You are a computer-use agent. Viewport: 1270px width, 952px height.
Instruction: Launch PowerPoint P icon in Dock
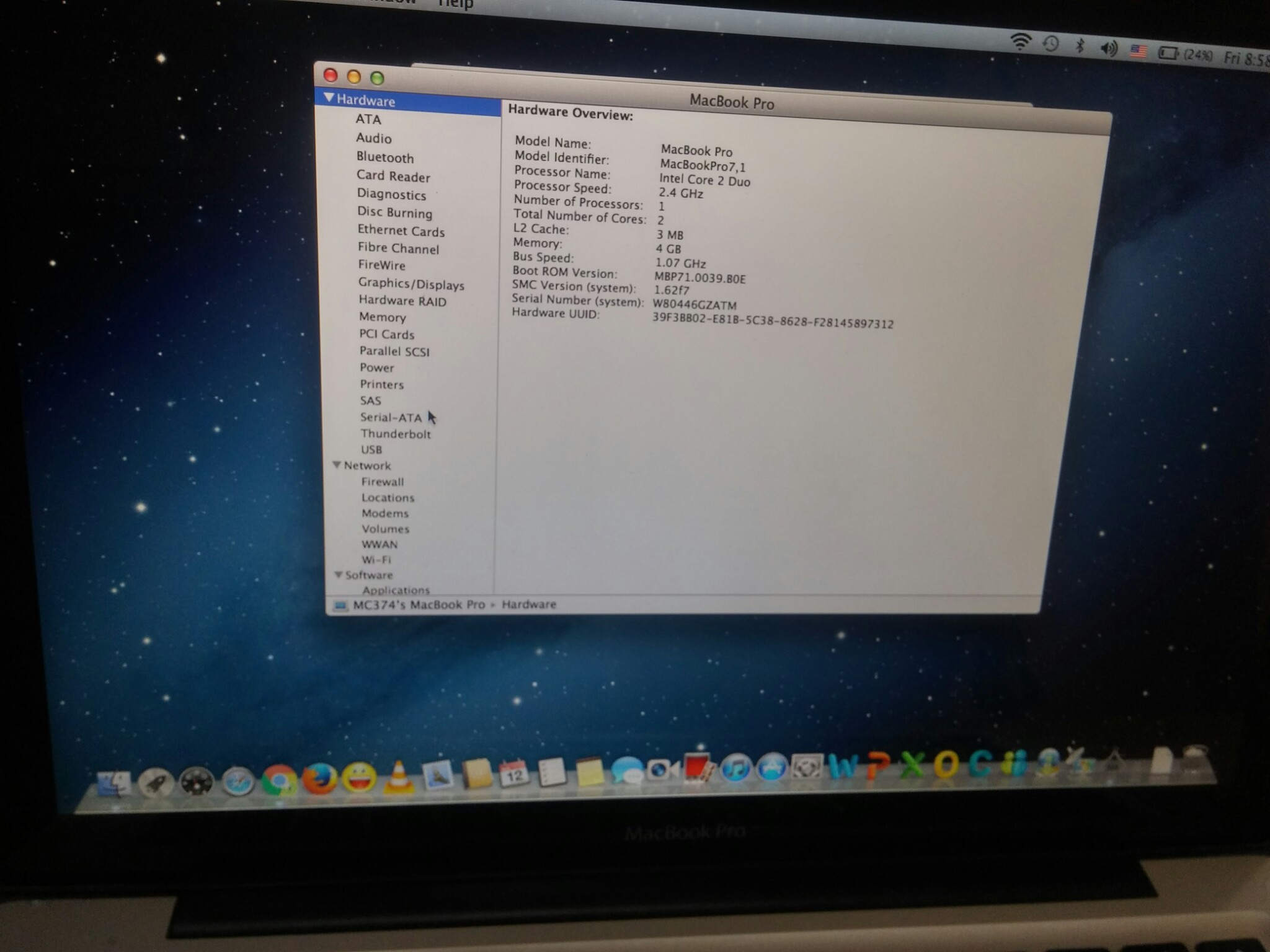pos(879,765)
